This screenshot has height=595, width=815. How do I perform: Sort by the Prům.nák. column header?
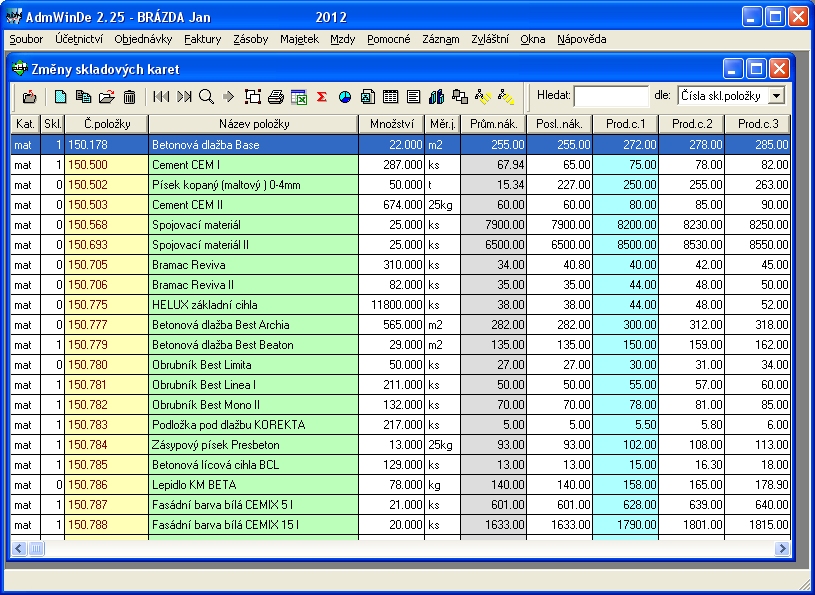[x=493, y=124]
